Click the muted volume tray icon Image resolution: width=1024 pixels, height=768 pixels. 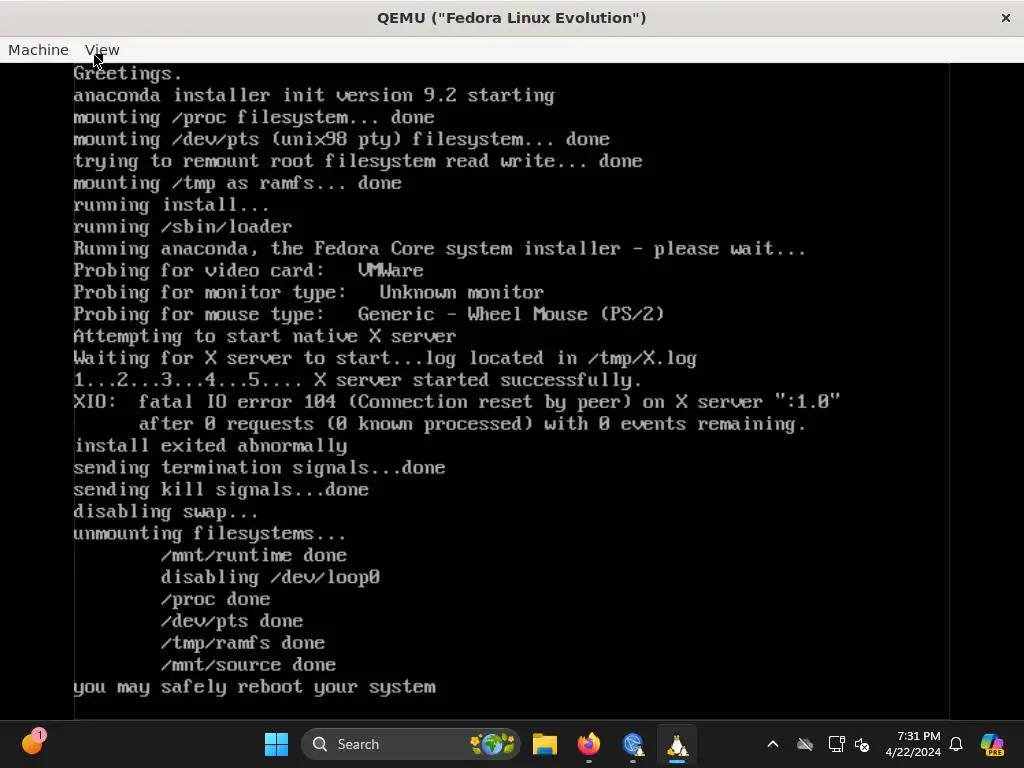point(862,744)
